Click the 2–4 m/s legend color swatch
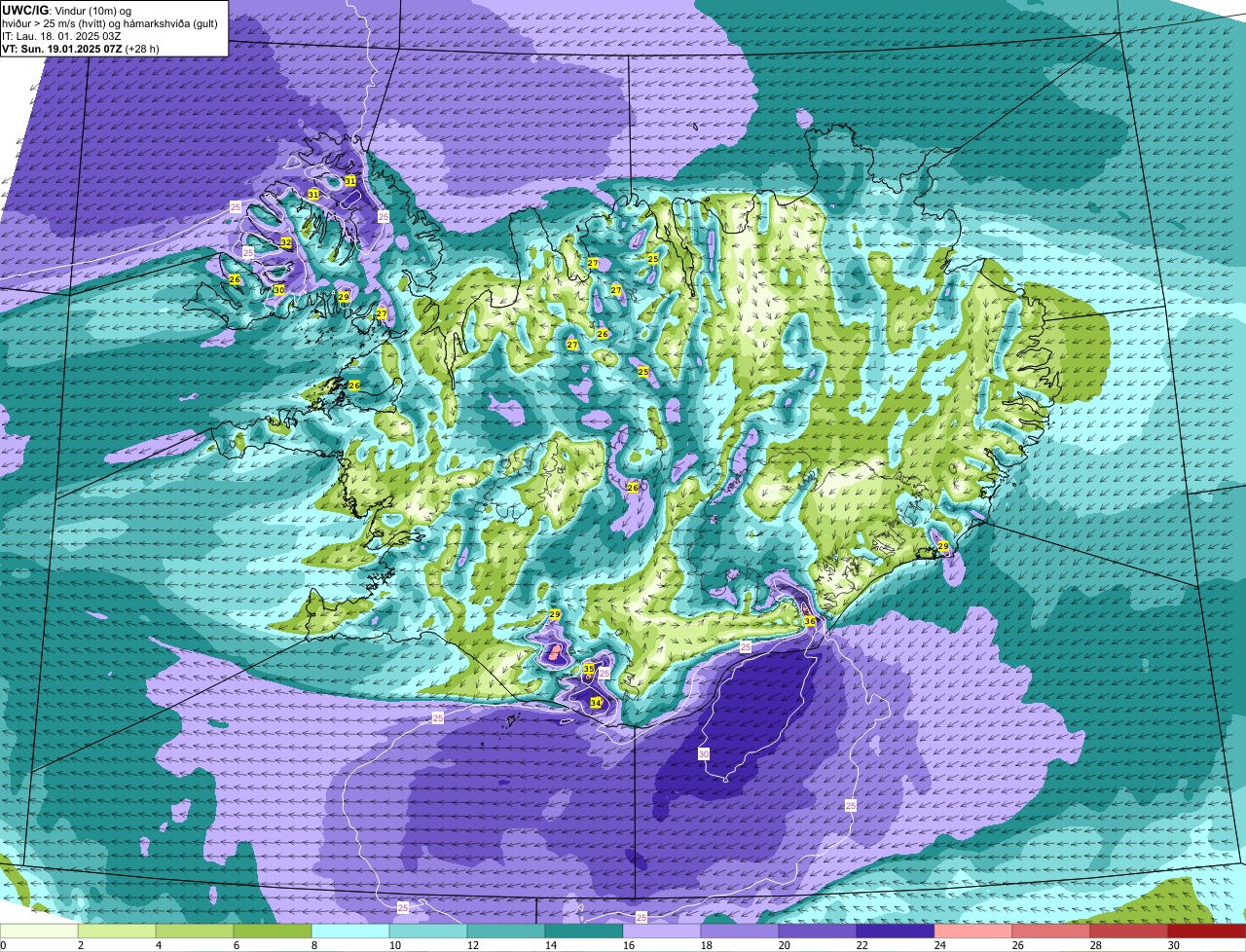The width and height of the screenshot is (1246, 952). point(117,932)
